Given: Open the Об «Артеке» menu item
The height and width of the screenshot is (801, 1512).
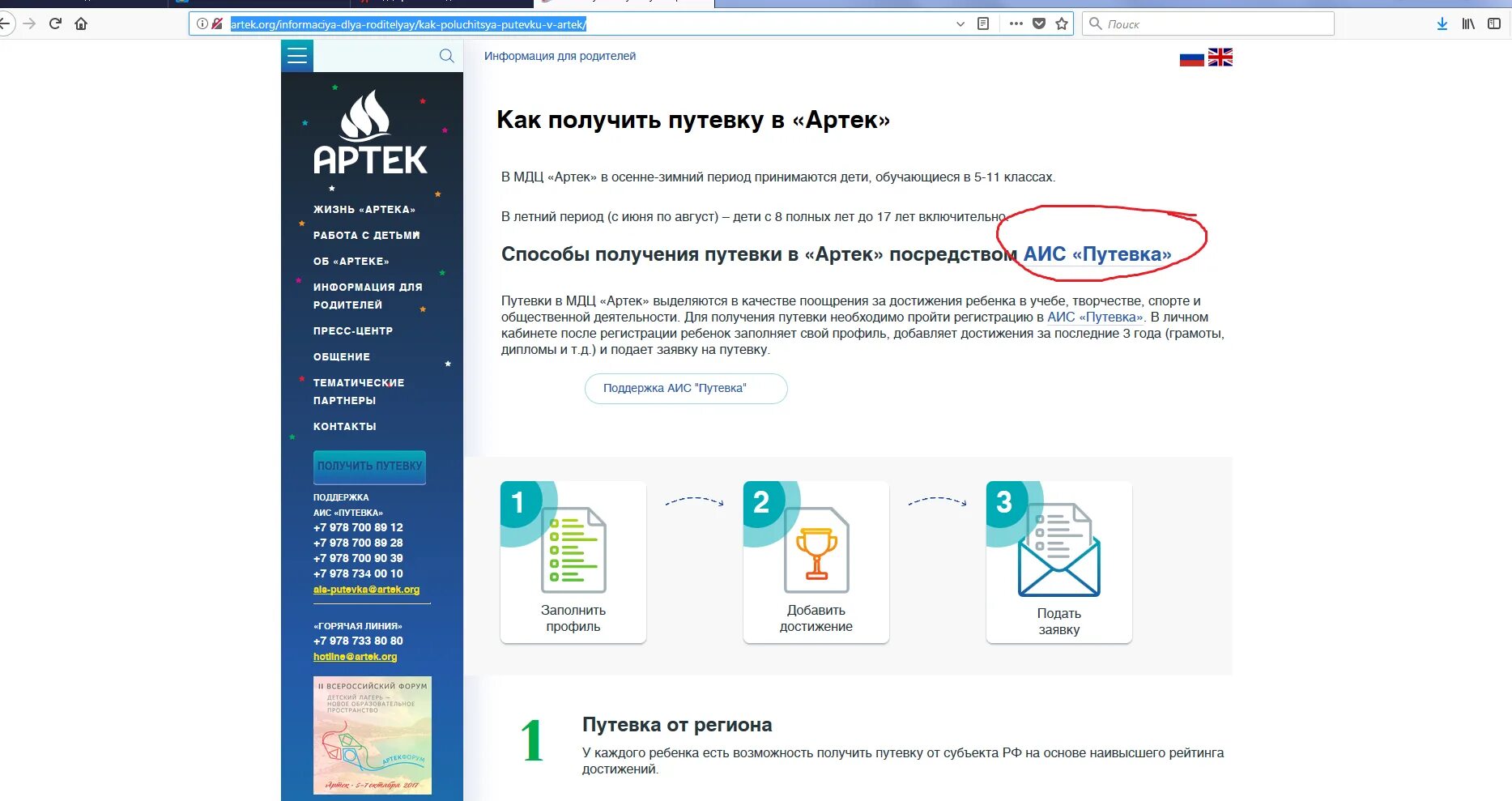Looking at the screenshot, I should [x=351, y=261].
